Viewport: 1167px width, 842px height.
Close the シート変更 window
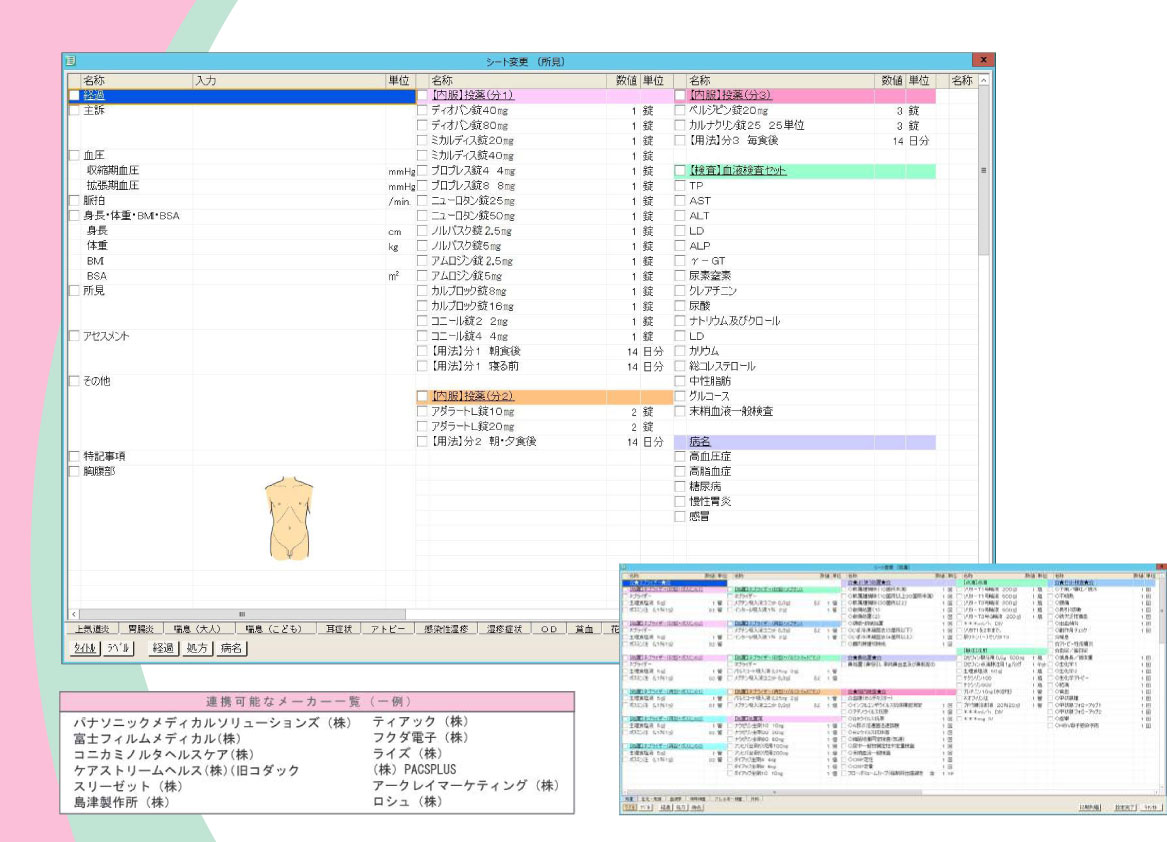pos(984,61)
